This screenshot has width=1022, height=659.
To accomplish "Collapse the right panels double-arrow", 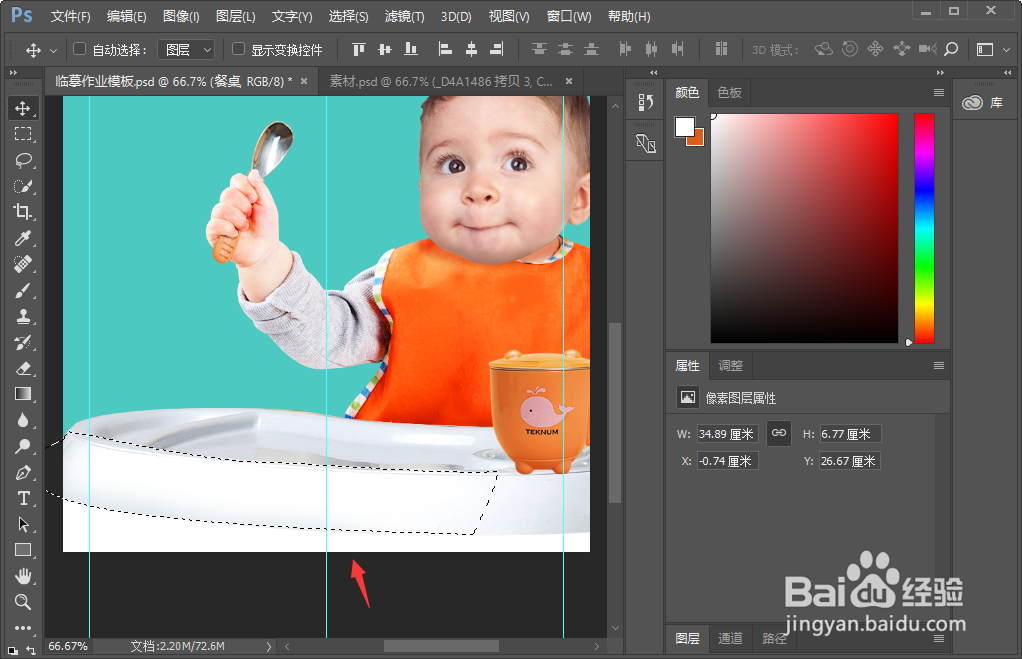I will (x=940, y=72).
